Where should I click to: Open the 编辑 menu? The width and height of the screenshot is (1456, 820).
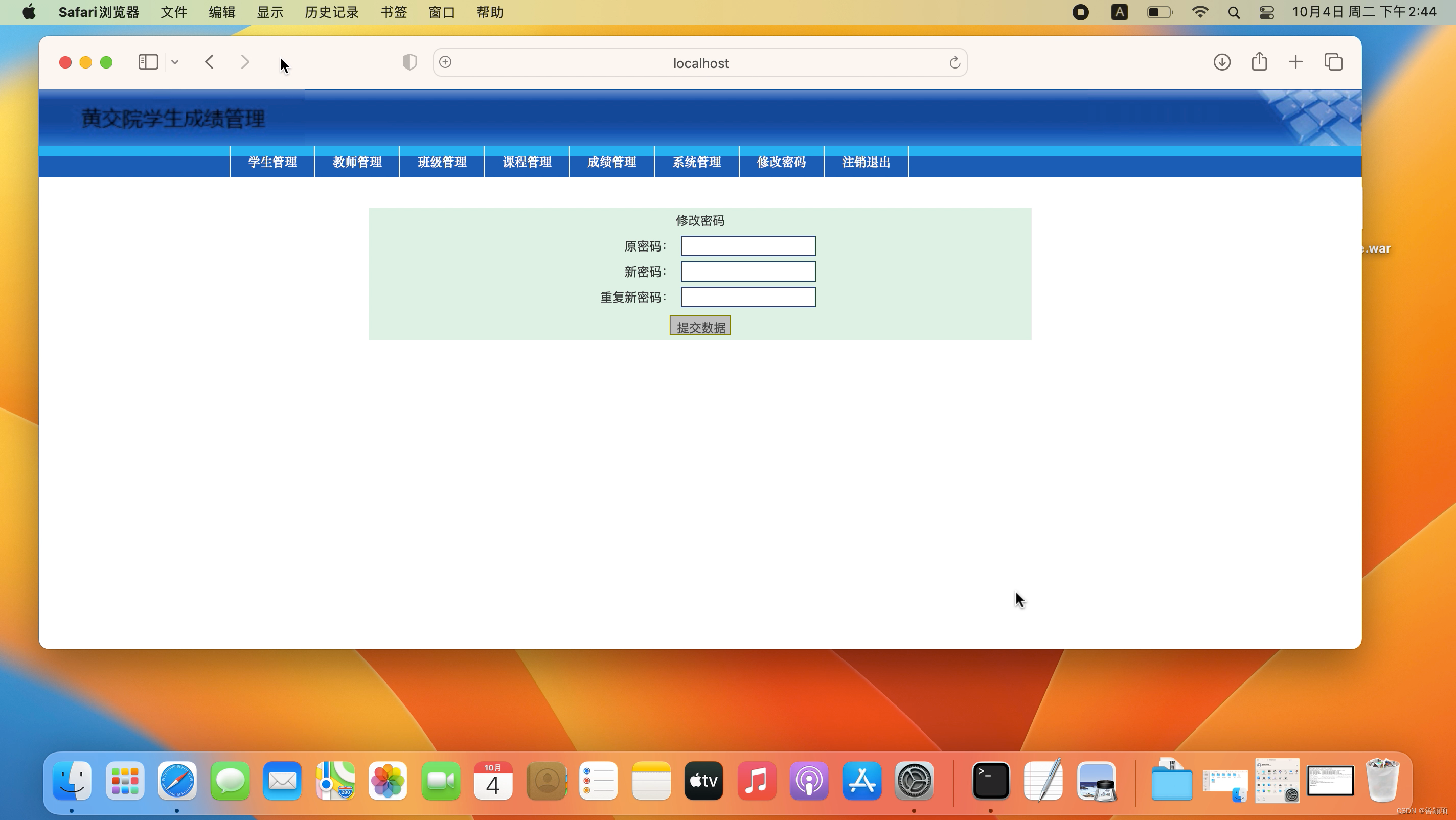click(x=222, y=12)
